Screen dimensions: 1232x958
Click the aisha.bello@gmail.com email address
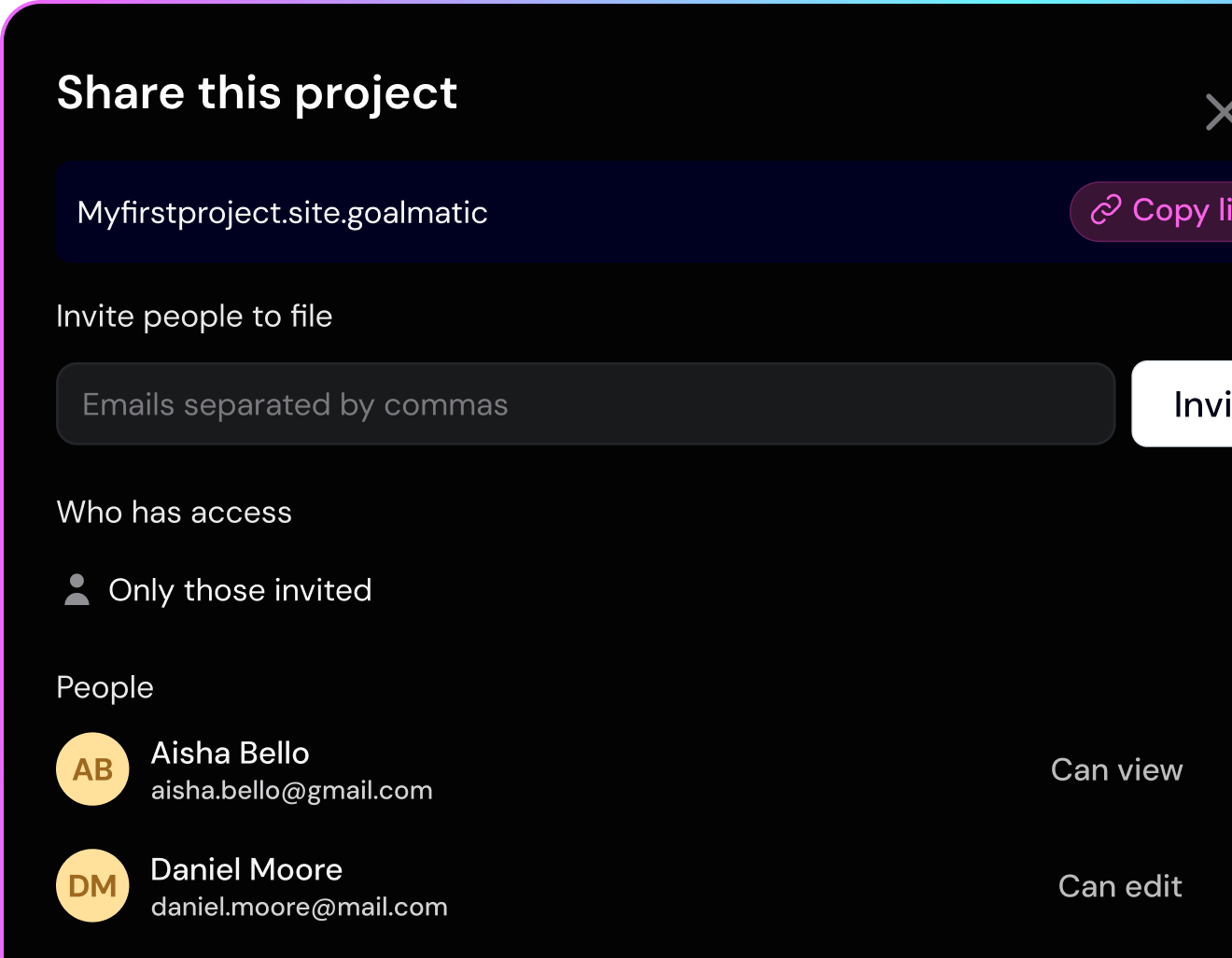[291, 791]
